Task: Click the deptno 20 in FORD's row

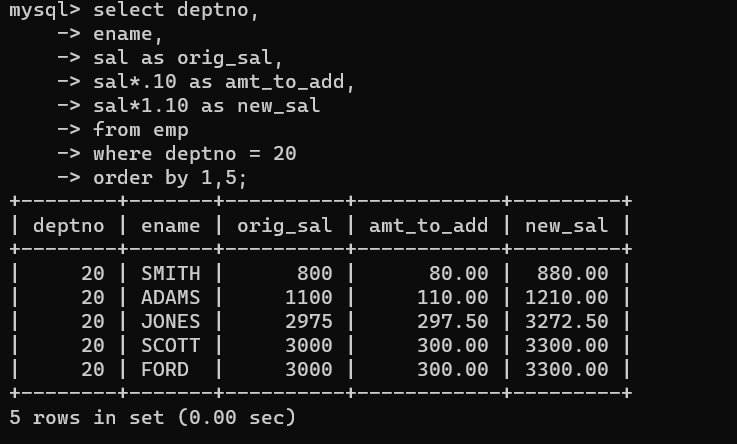Action: 93,370
